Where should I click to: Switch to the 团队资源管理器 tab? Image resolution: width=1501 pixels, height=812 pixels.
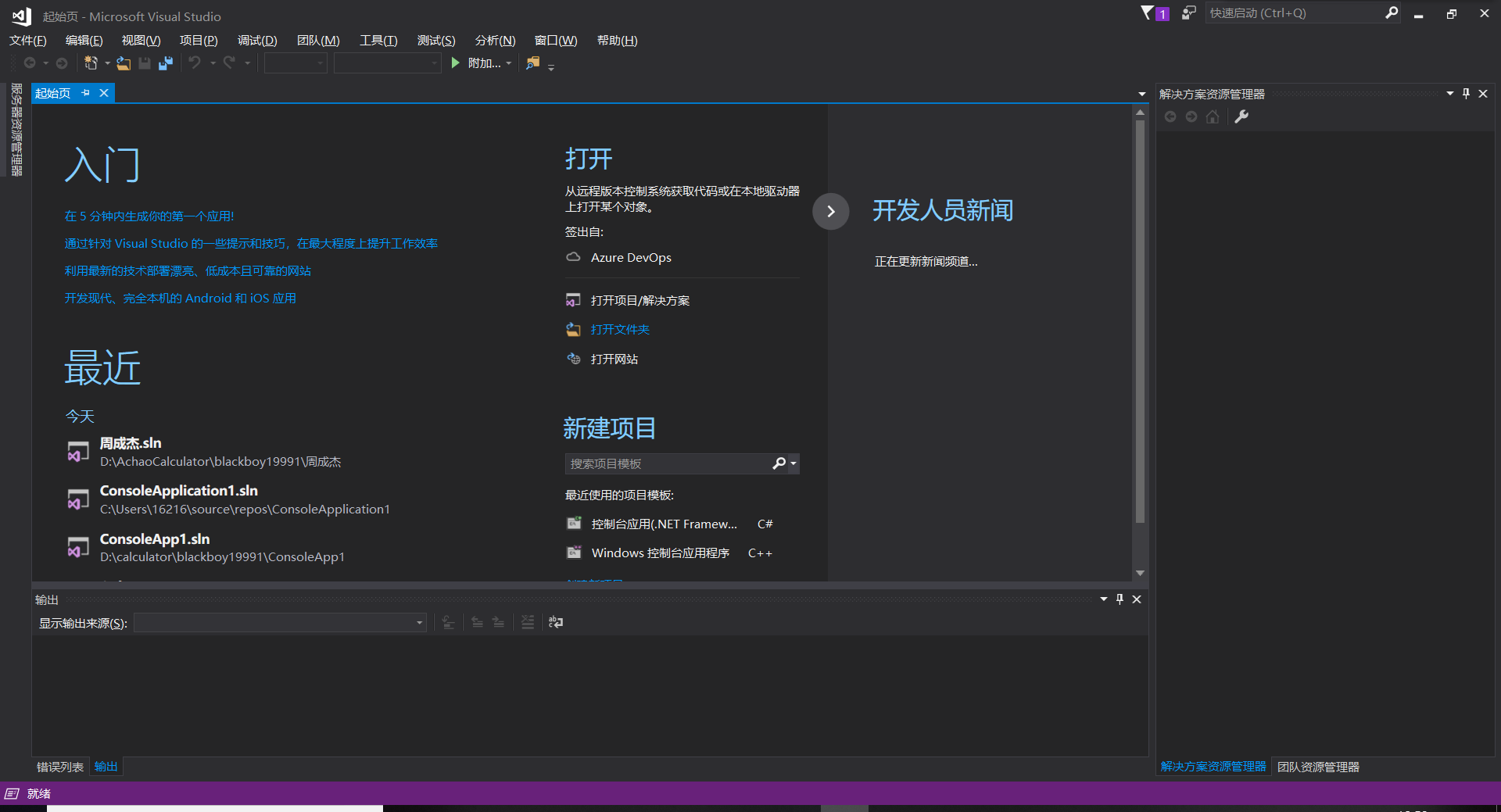coord(1318,767)
